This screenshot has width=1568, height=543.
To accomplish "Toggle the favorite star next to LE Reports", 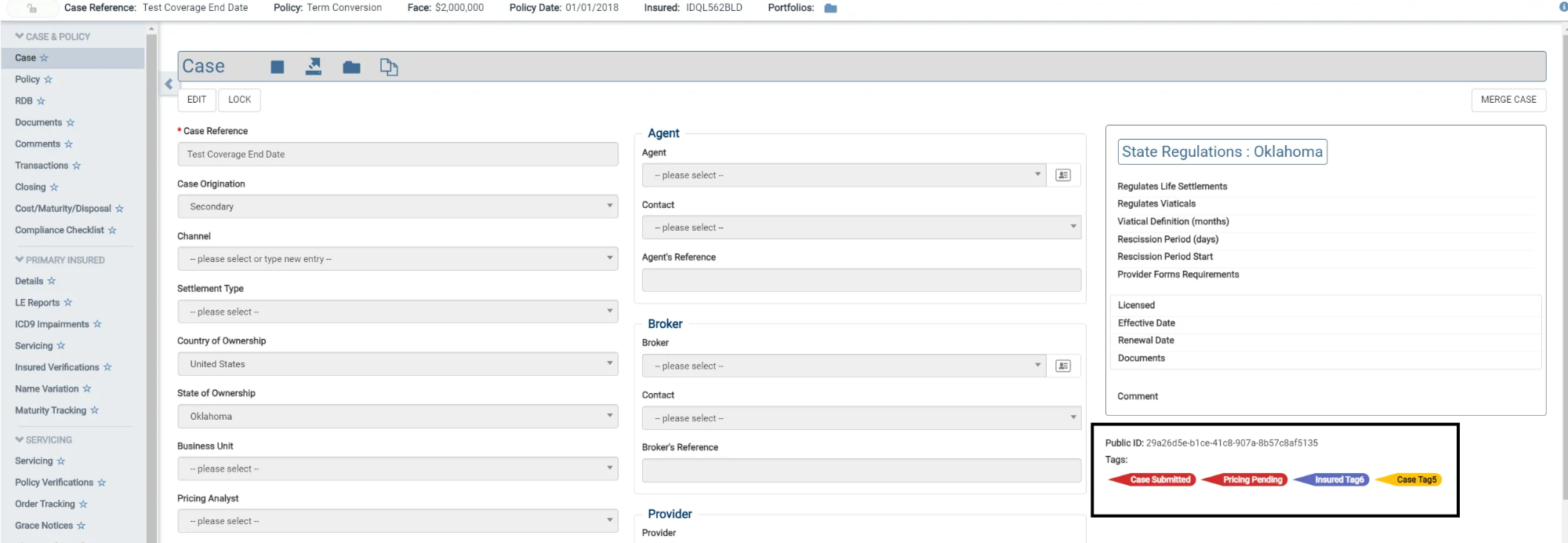I will click(x=68, y=303).
